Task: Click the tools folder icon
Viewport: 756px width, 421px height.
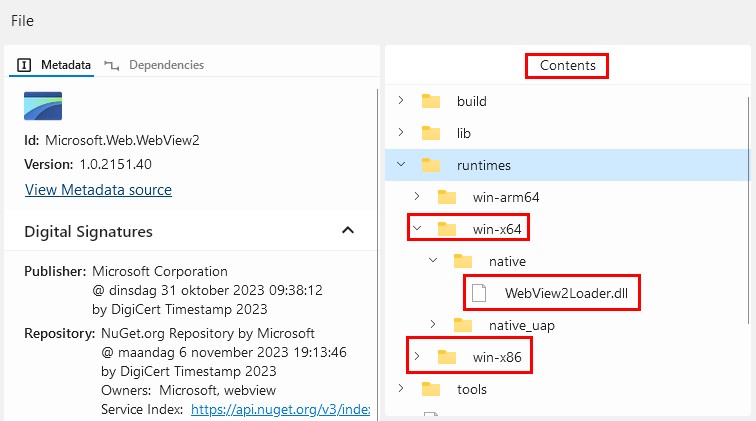Action: pos(431,389)
